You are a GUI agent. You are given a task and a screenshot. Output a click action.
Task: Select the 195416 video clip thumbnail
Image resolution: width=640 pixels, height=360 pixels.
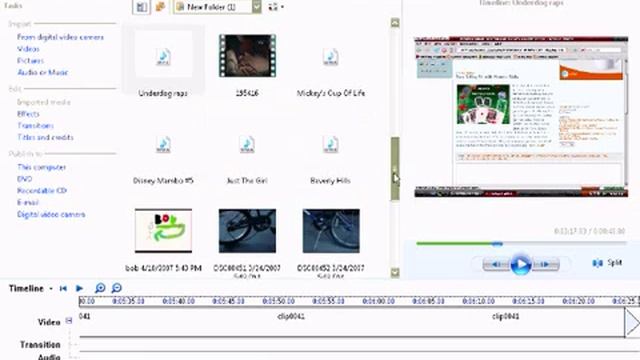[247, 56]
